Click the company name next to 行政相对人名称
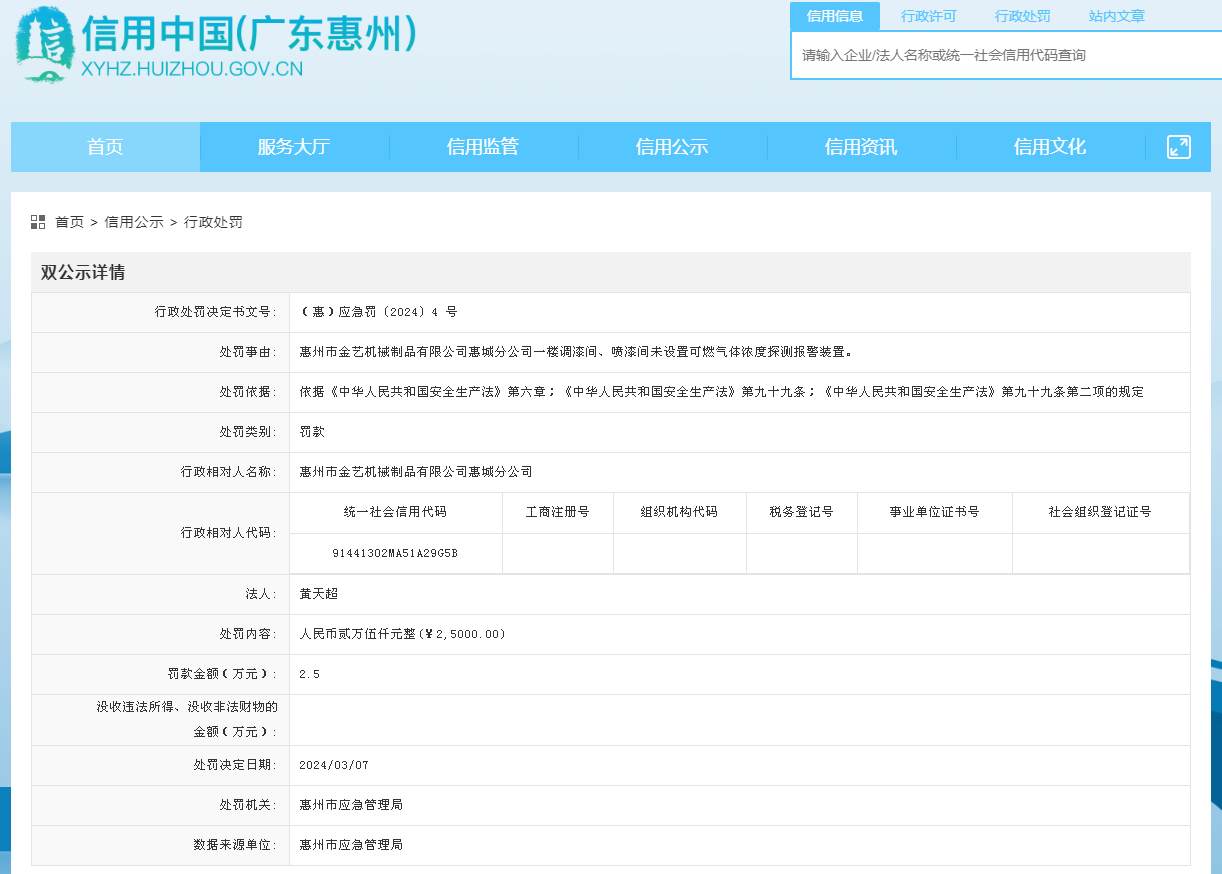 pos(416,471)
